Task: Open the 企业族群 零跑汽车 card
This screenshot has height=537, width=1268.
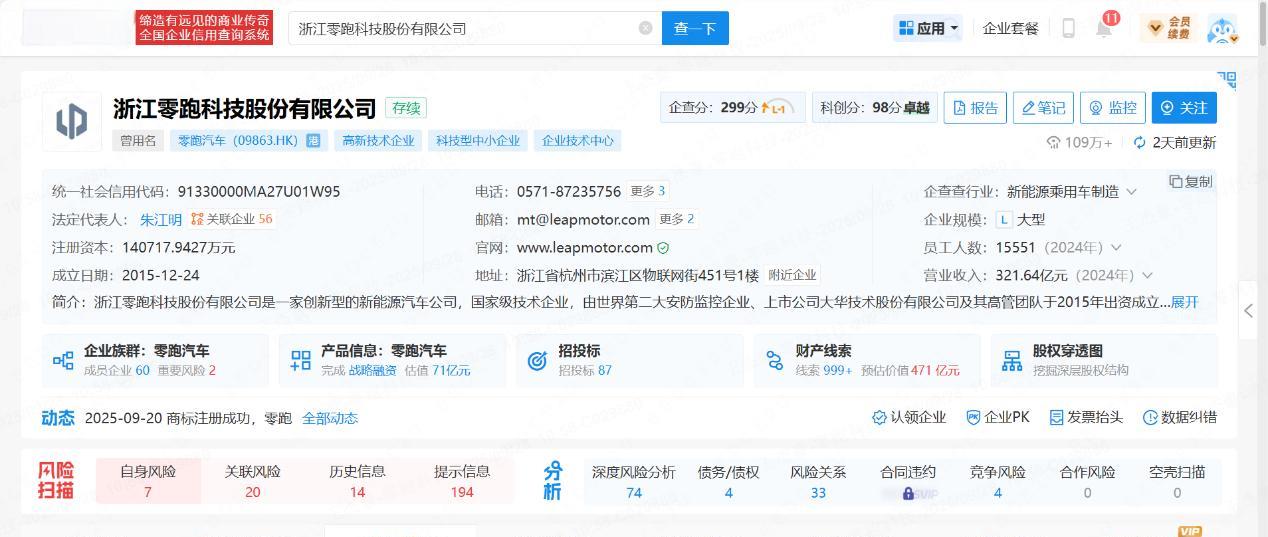Action: [x=155, y=360]
